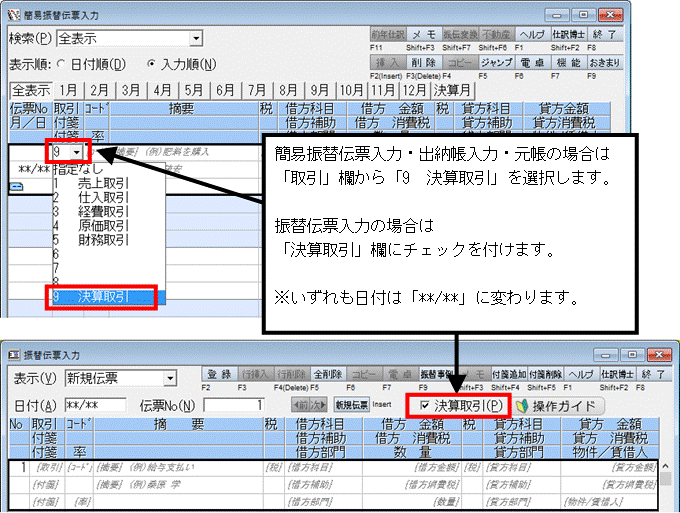Click the [借方科目] cell in row 1

[324, 467]
